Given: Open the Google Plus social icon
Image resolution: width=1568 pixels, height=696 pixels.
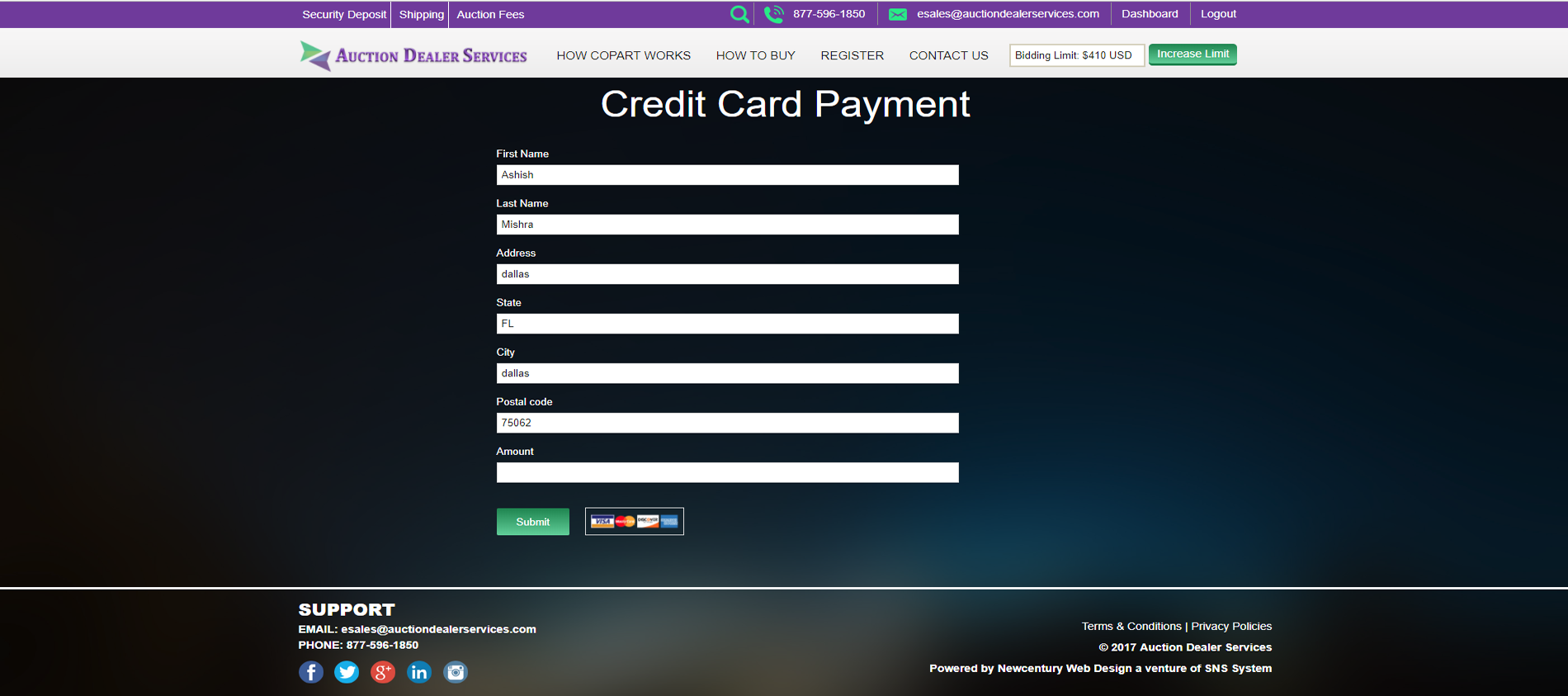Looking at the screenshot, I should point(383,672).
